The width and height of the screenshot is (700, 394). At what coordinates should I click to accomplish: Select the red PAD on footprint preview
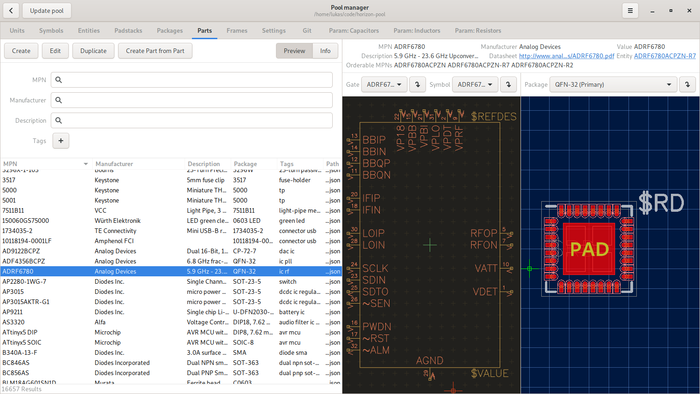click(x=589, y=249)
